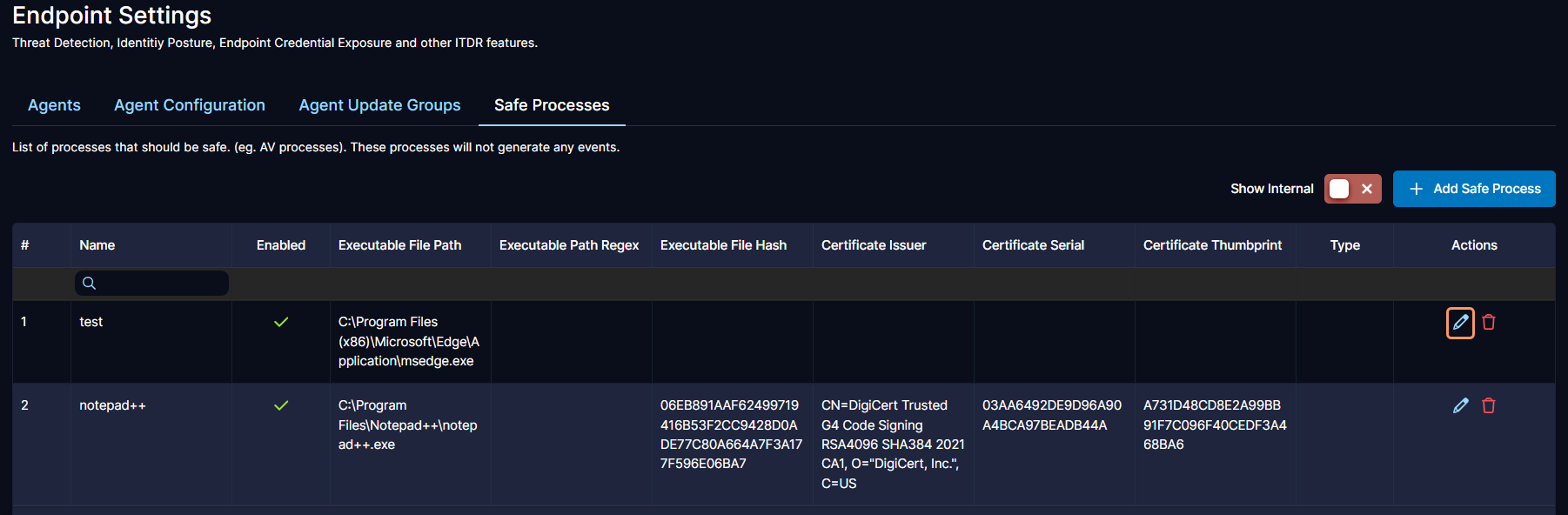
Task: Click the pencil icon for notepad++
Action: 1460,405
